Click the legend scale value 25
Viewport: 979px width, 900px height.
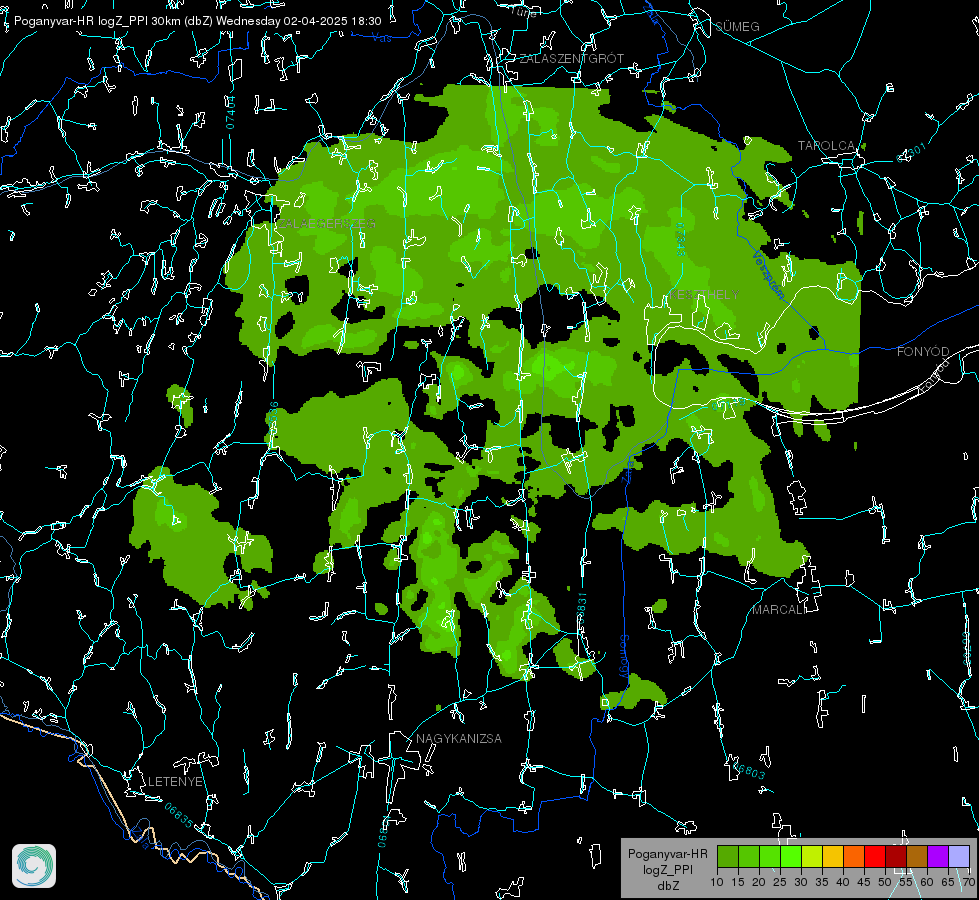780,882
